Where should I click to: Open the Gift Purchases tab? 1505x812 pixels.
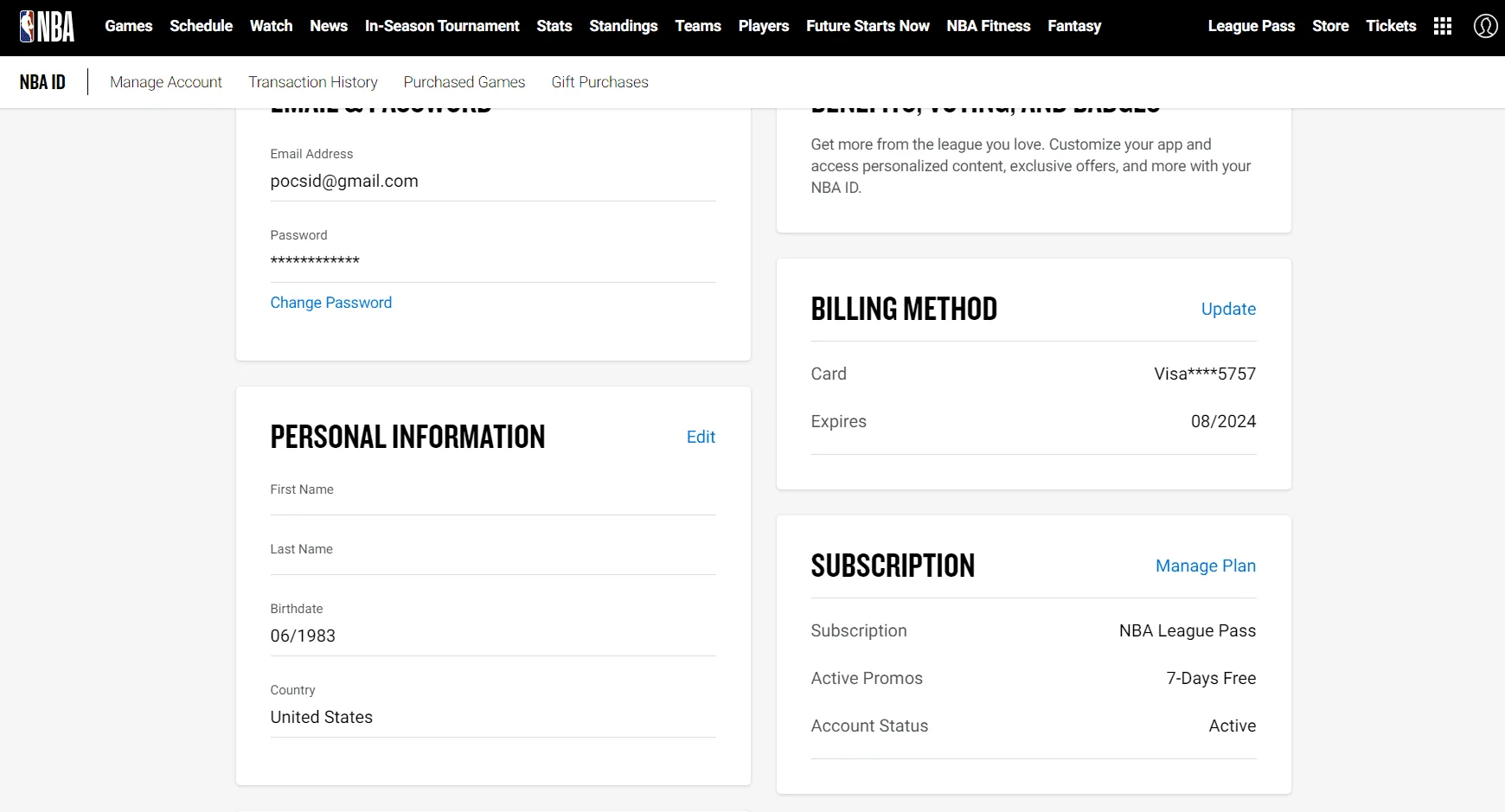(x=600, y=82)
